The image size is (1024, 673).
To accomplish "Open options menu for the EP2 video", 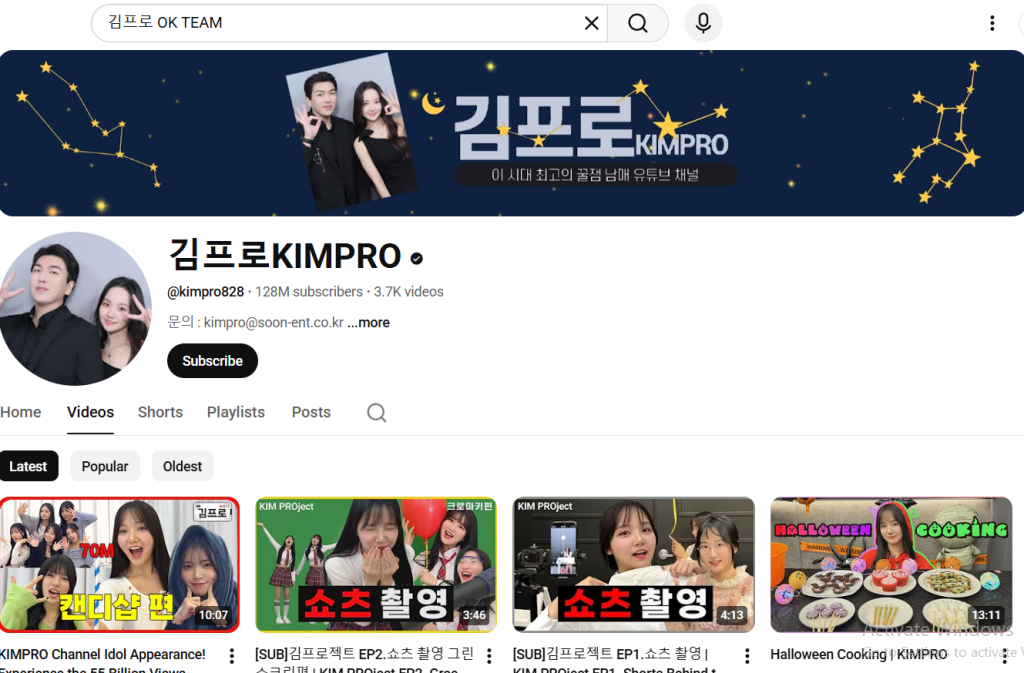I will point(489,656).
